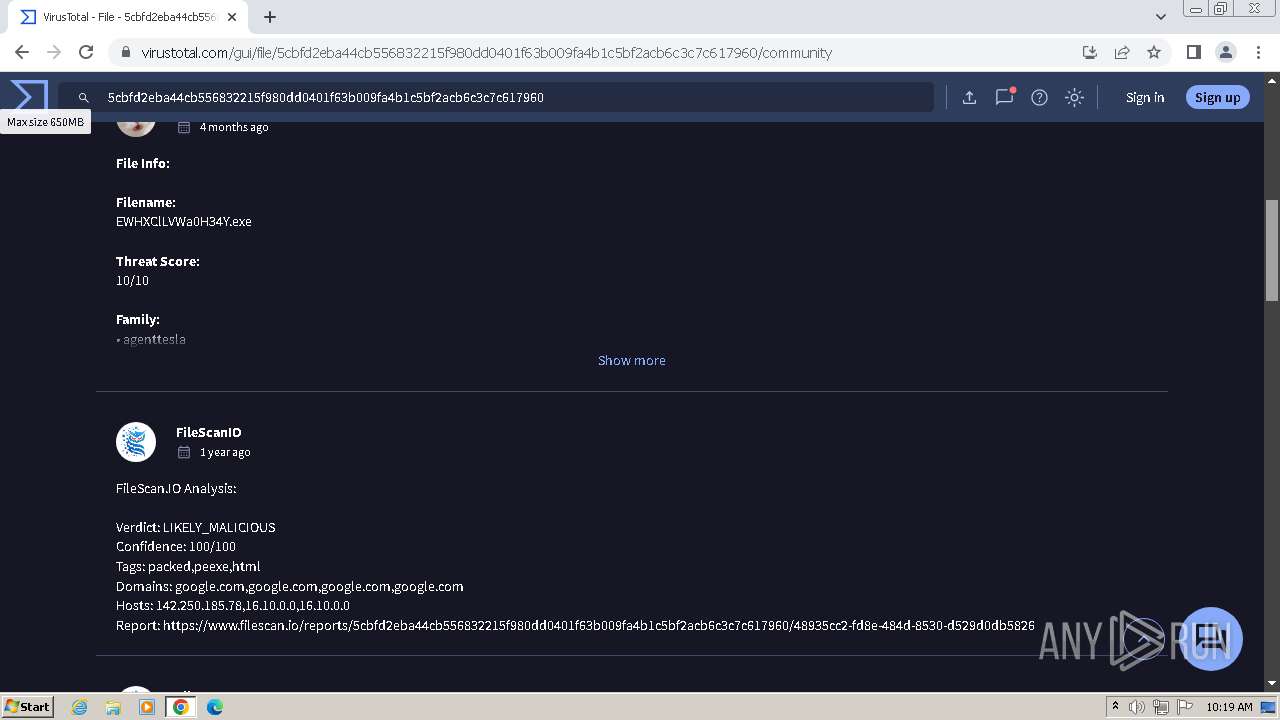Select the filename EWHXClLVWa0H34Y.exe text
The height and width of the screenshot is (720, 1280).
(x=184, y=221)
